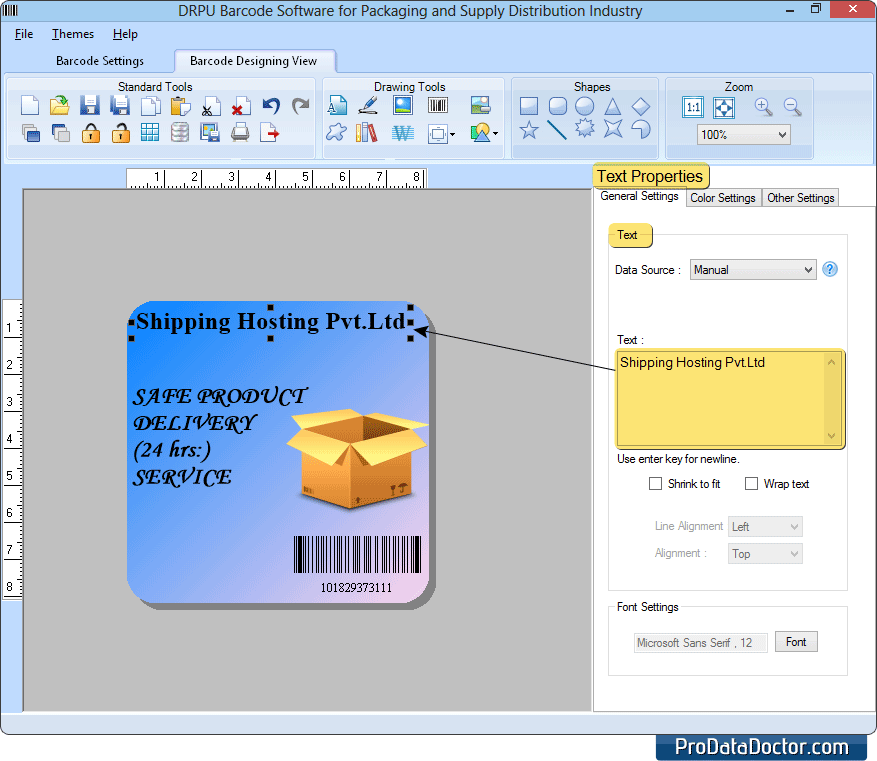Click the Lock icon in Standard Tools
The width and height of the screenshot is (877, 761).
89,133
